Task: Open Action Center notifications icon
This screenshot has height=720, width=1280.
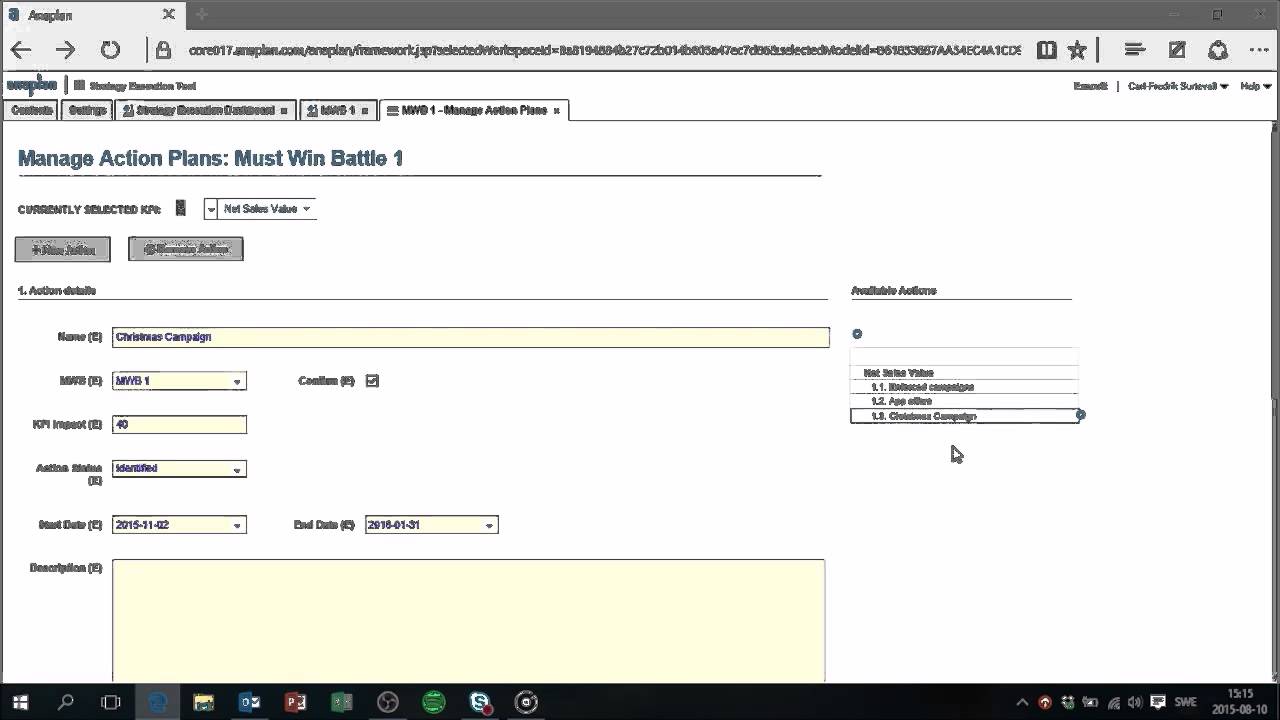Action: (x=1158, y=703)
